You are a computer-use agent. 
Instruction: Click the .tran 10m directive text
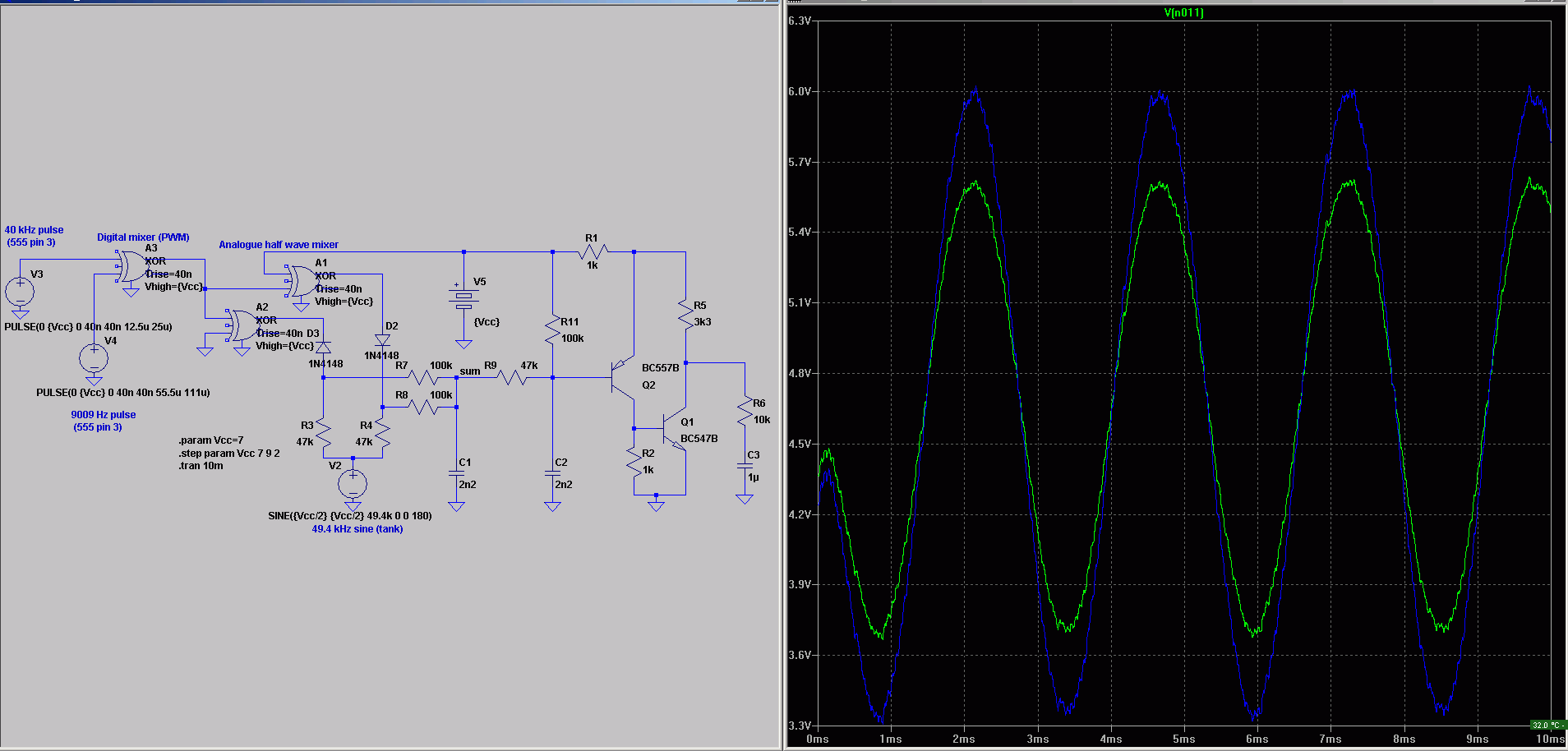coord(201,466)
